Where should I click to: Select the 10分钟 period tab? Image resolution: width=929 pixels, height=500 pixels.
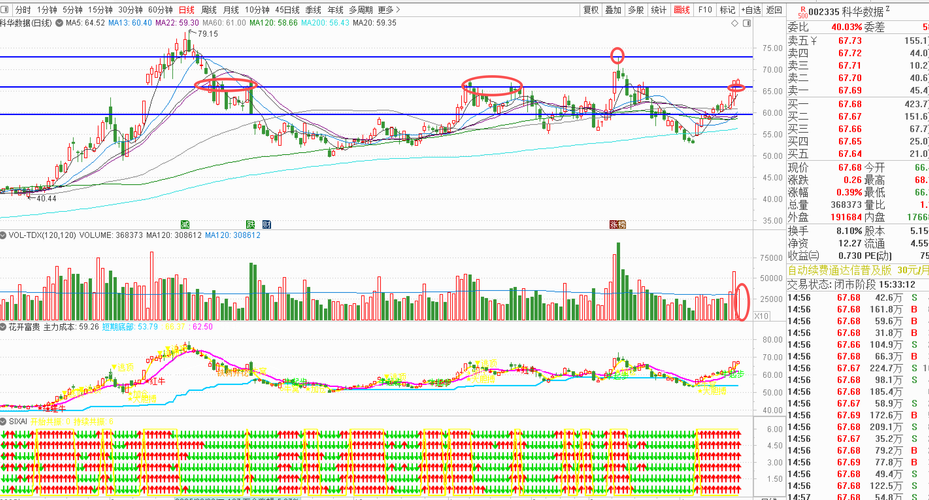point(257,9)
